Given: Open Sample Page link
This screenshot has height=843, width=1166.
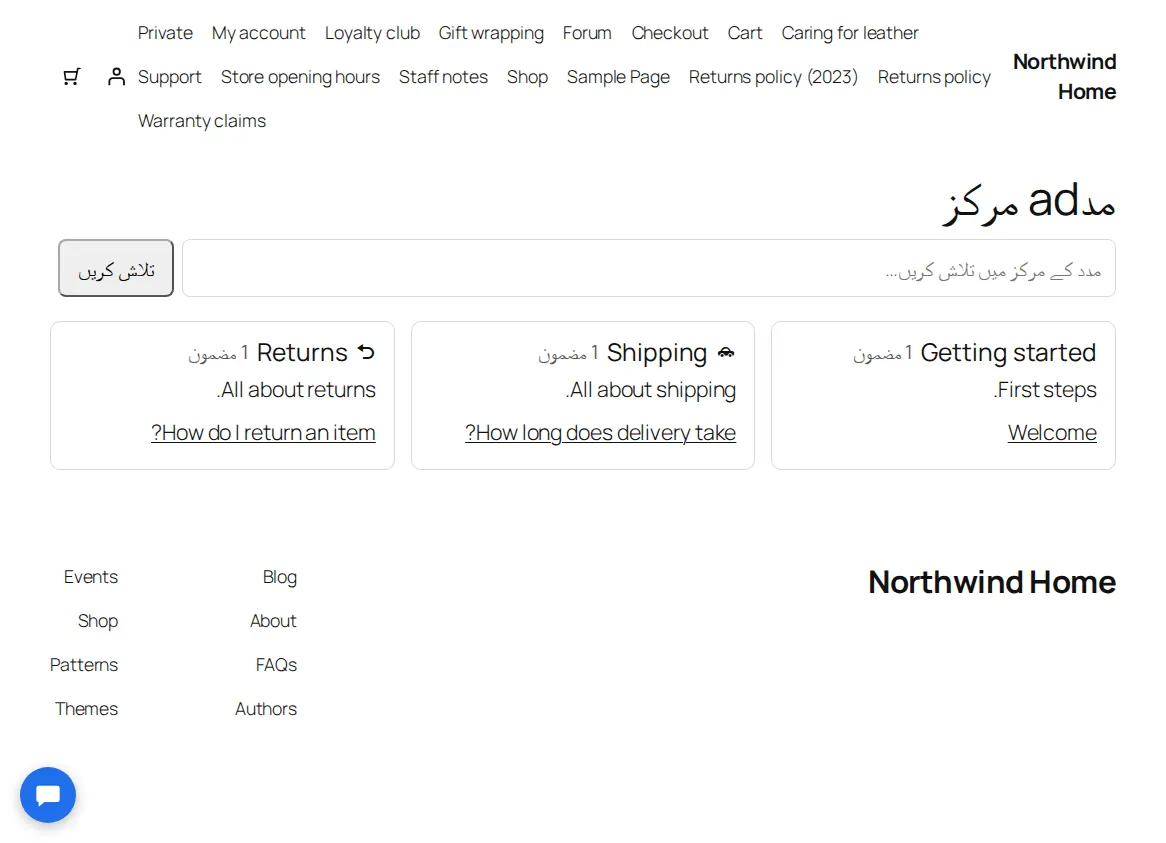Looking at the screenshot, I should click(618, 77).
